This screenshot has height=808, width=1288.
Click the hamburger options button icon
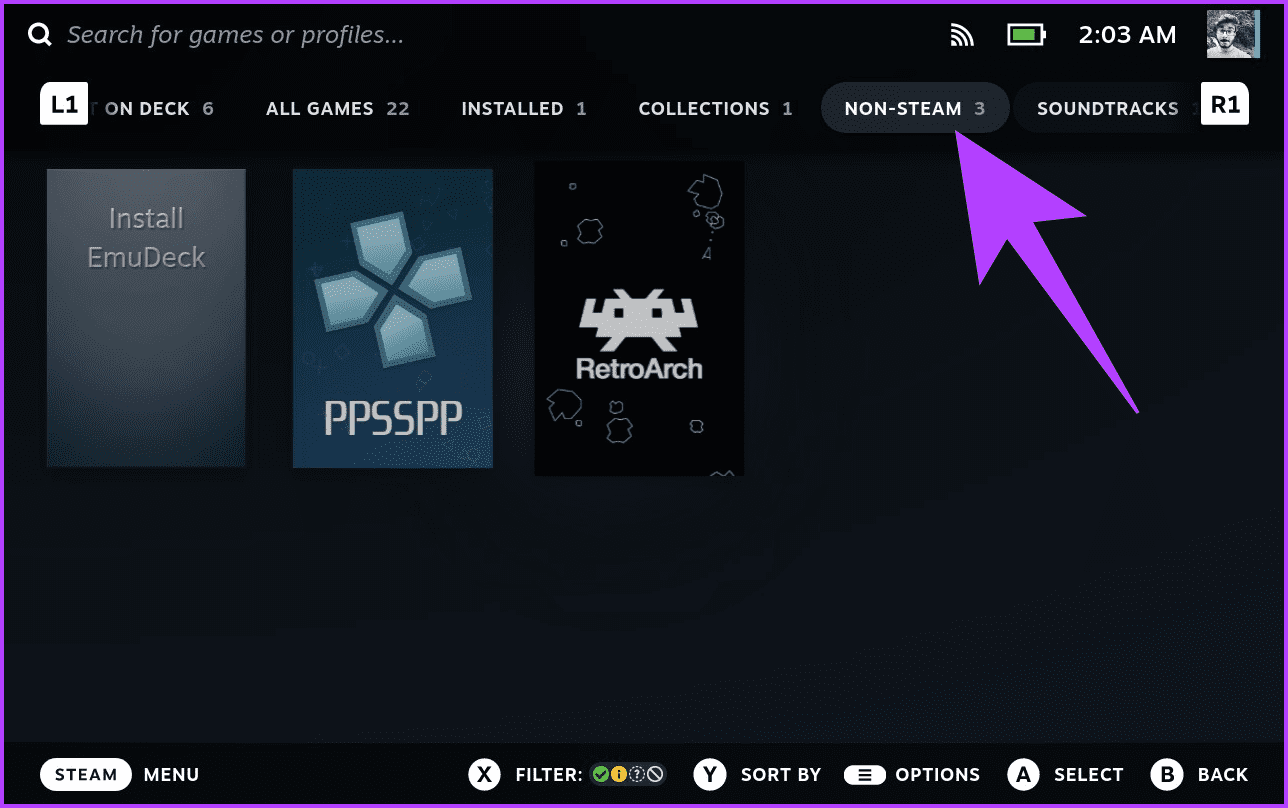[865, 775]
